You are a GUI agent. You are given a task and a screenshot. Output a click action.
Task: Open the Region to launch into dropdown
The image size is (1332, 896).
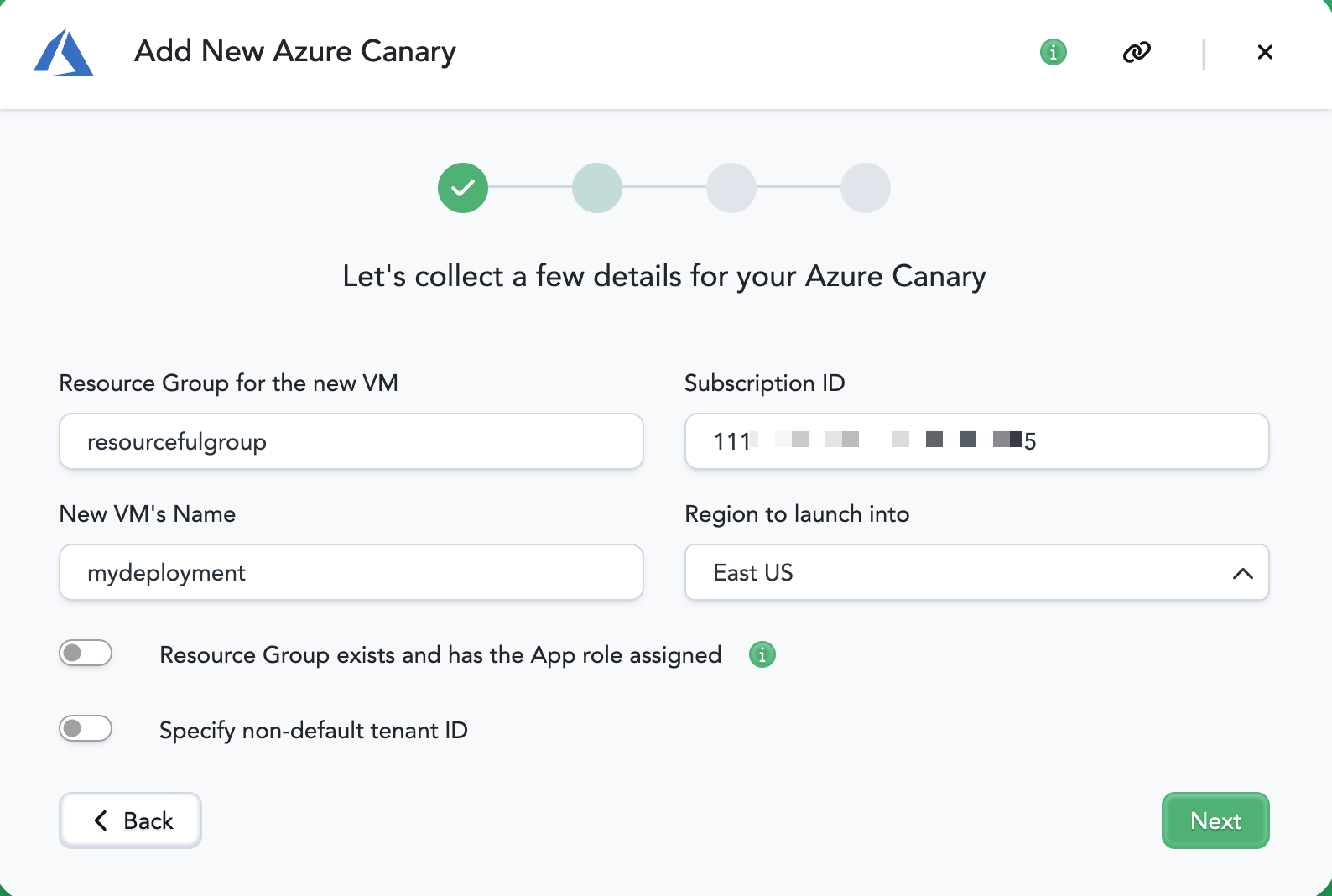click(x=977, y=572)
